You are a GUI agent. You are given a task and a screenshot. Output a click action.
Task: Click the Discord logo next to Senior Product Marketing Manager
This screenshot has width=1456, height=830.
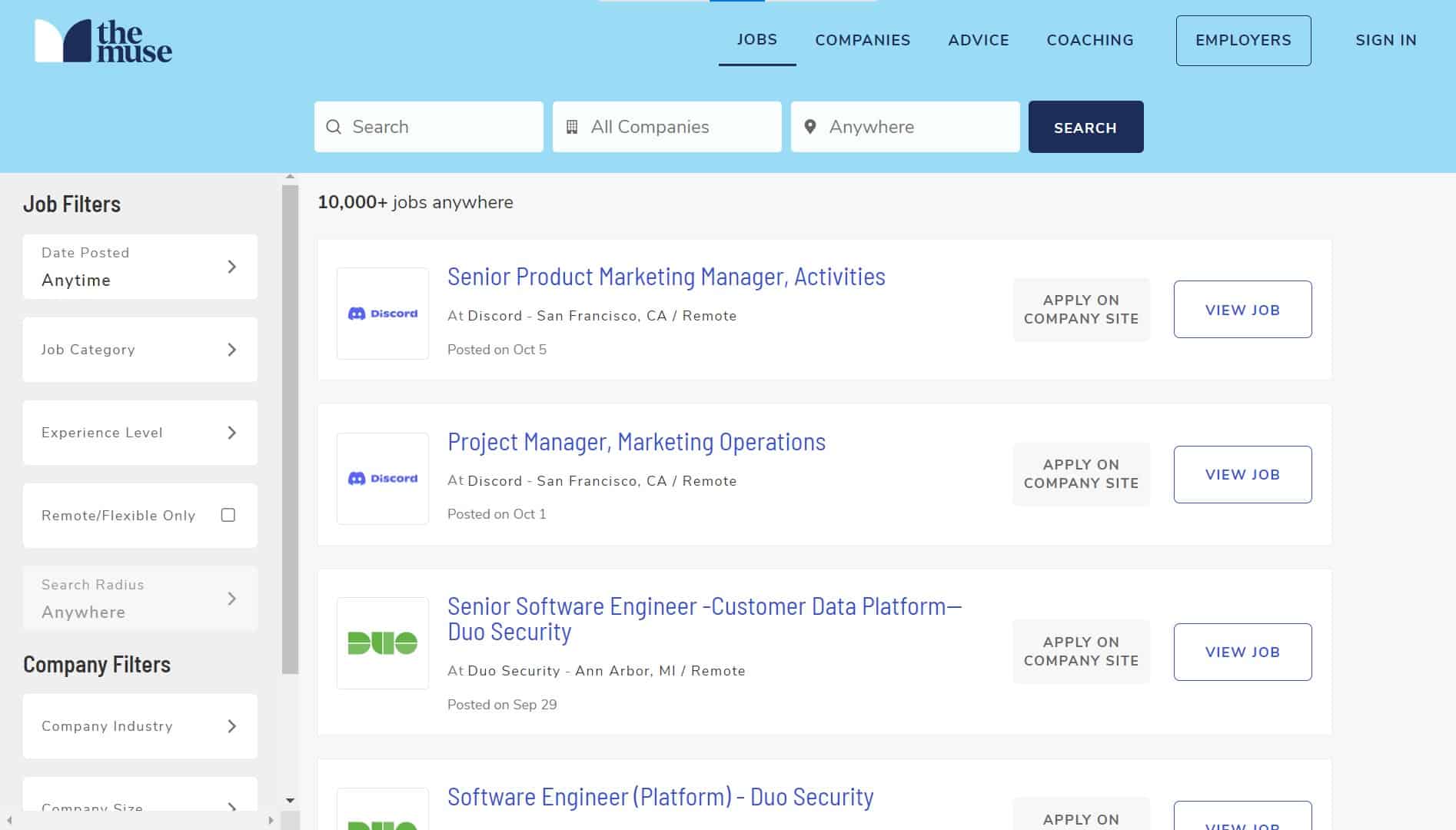click(x=382, y=313)
